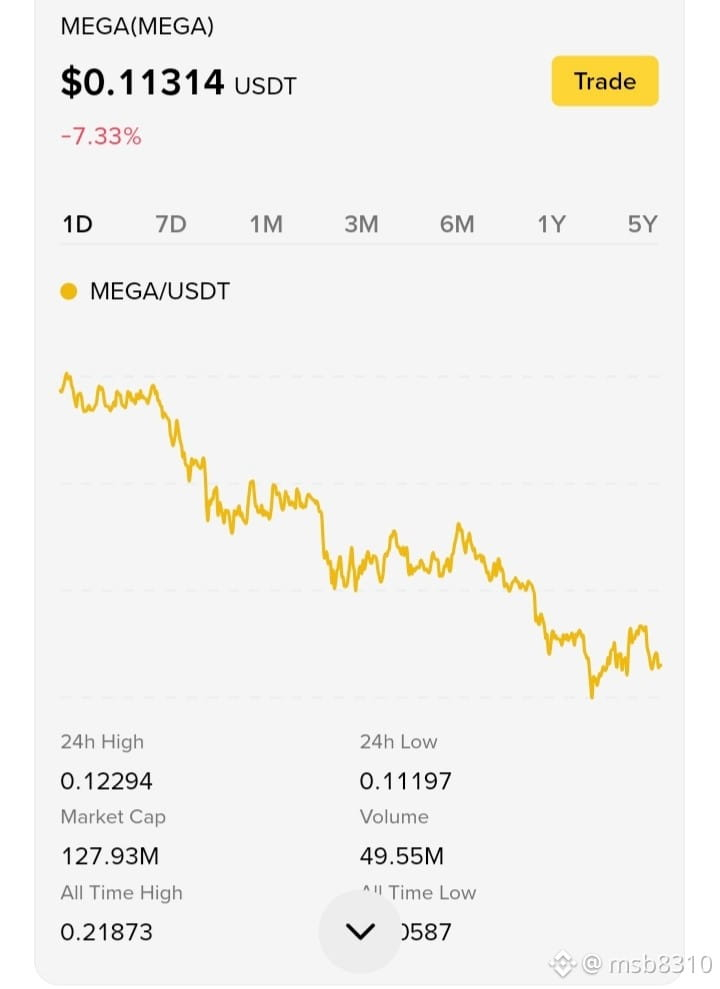Open the @msb8310 watermark handle
This screenshot has height=989, width=720.
[x=647, y=964]
